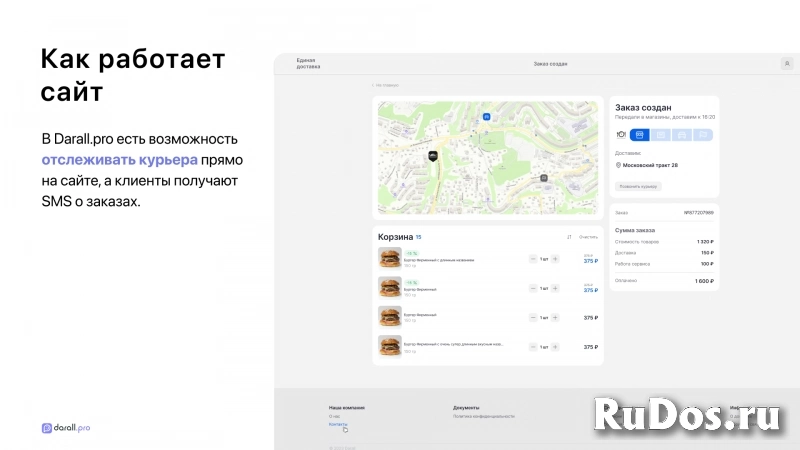Increase quantity of fourth burger item
Image resolution: width=800 pixels, height=450 pixels.
555,347
